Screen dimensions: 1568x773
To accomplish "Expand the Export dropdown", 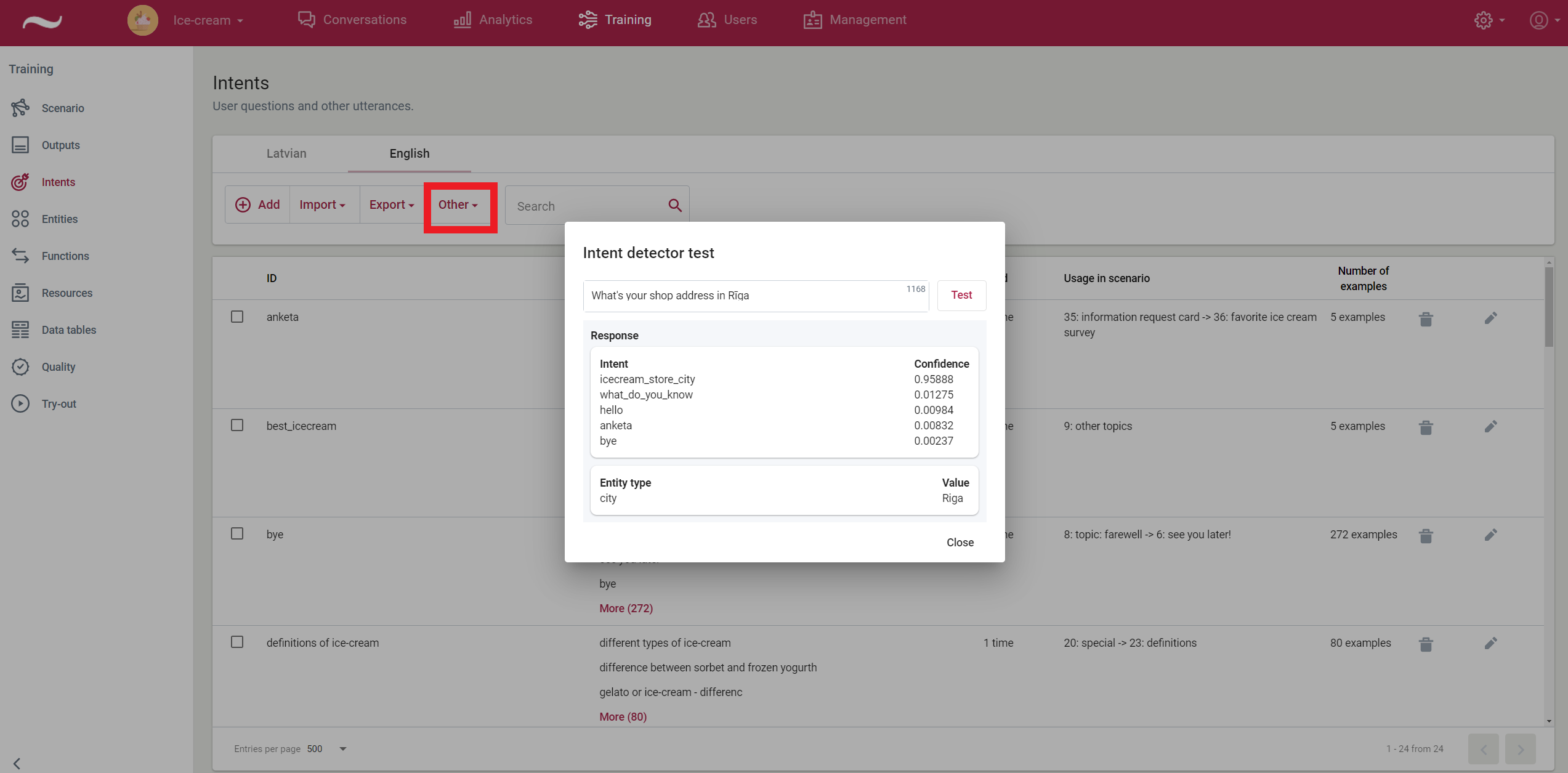I will pos(391,204).
